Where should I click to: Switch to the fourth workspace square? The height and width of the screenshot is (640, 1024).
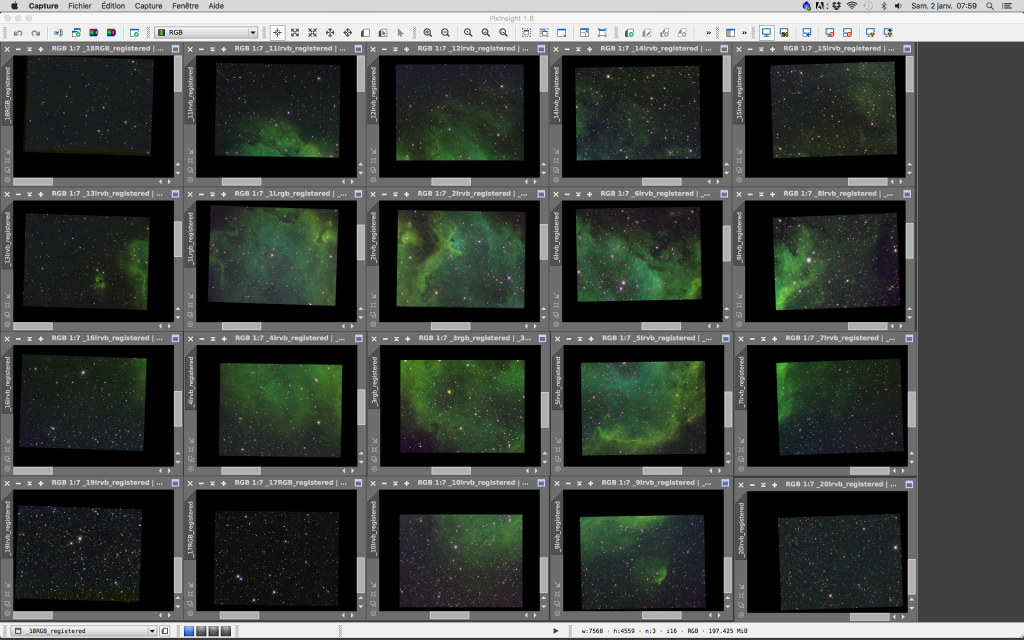coord(226,631)
